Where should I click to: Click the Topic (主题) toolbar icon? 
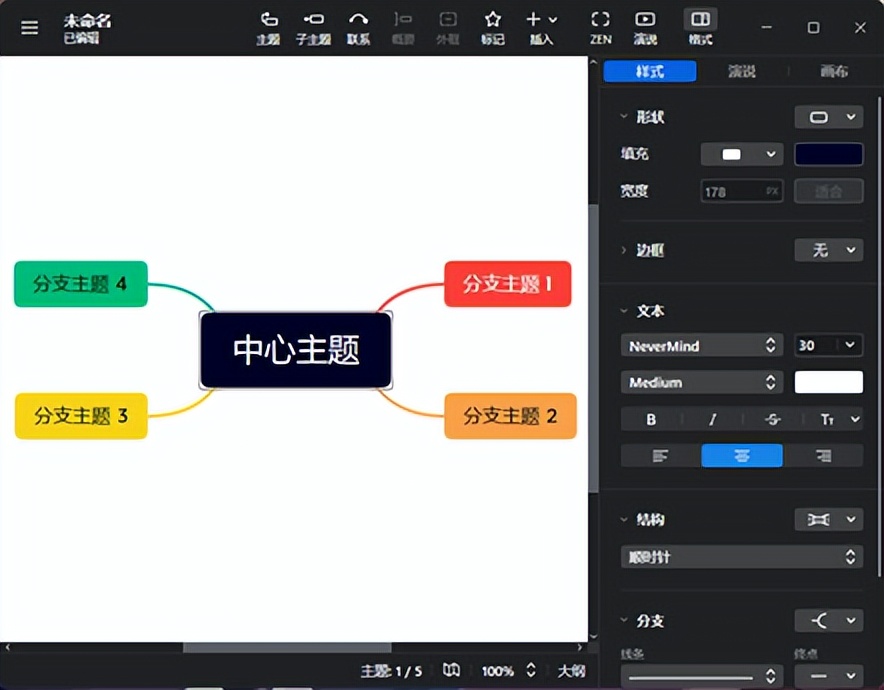tap(268, 25)
